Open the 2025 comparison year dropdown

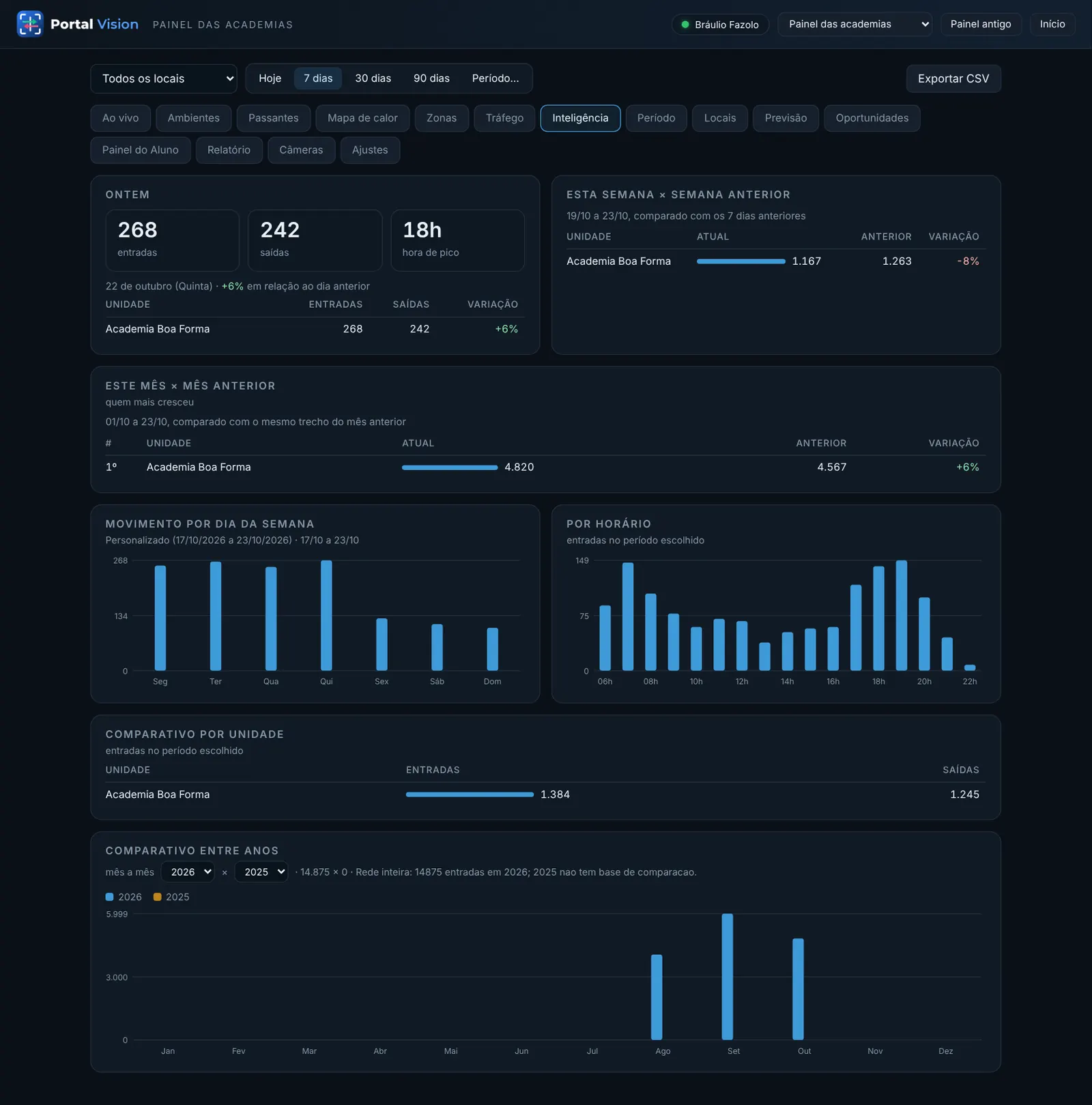[x=261, y=872]
